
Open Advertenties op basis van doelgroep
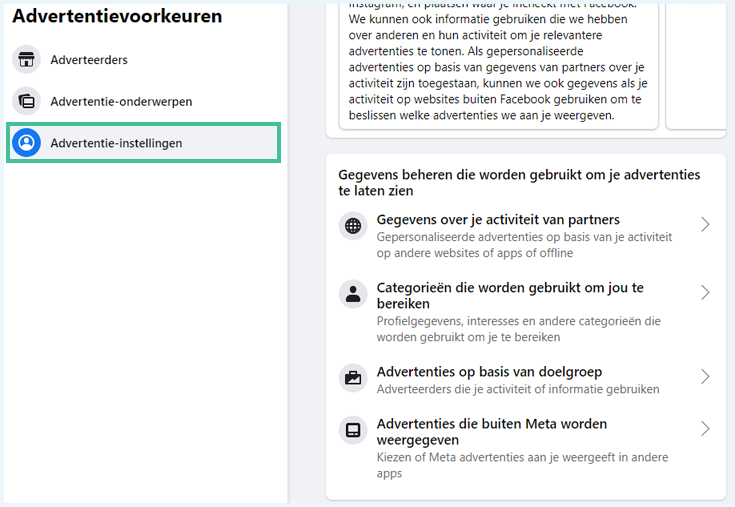point(525,380)
